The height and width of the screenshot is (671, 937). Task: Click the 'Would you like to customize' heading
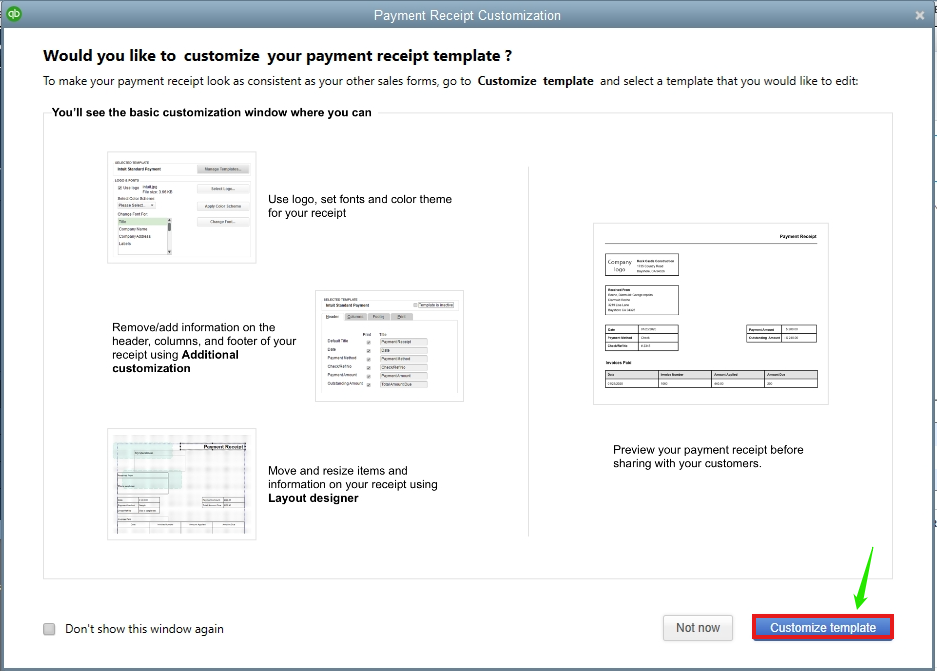click(277, 56)
